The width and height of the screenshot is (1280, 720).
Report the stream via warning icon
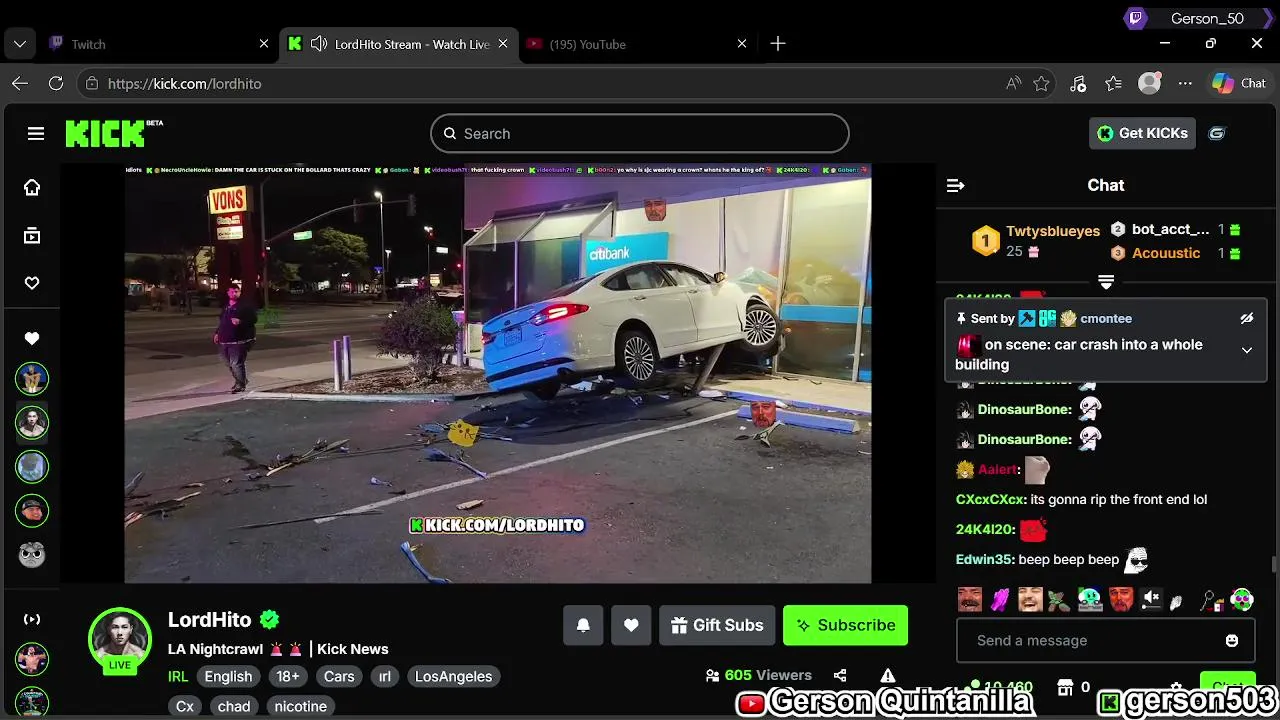887,676
